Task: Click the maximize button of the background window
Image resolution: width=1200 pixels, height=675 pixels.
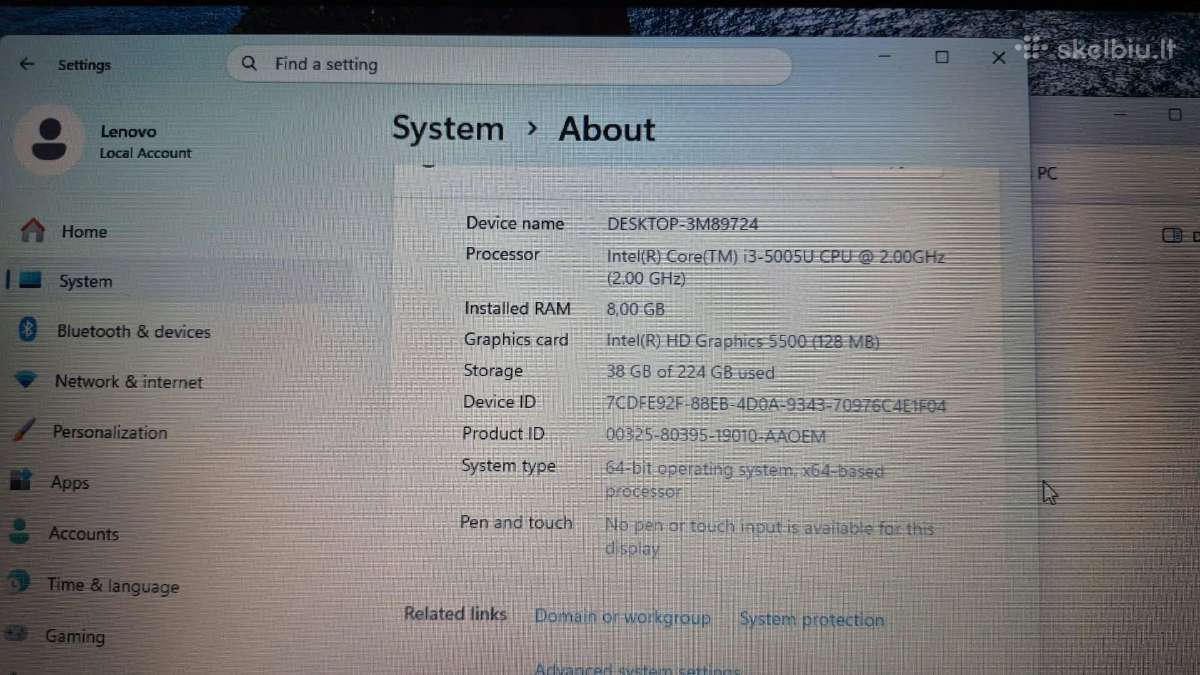Action: coord(1175,115)
